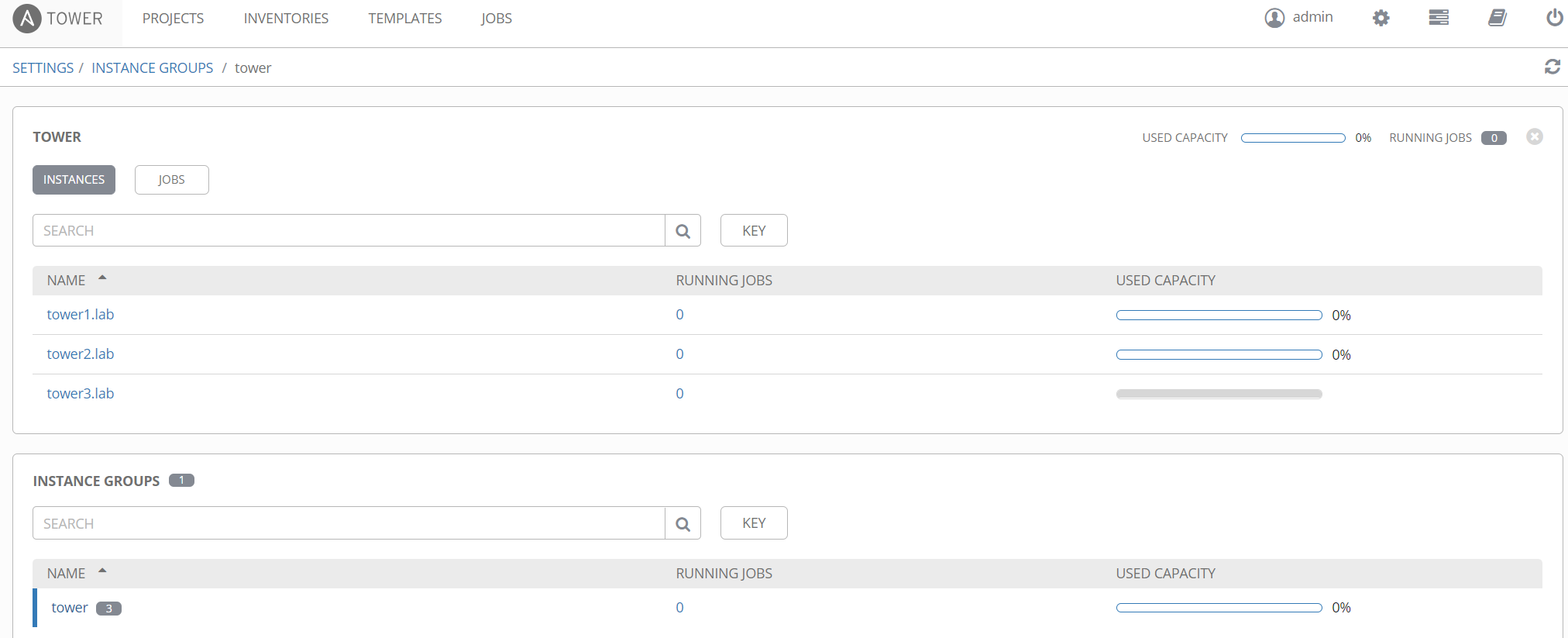Click tower1.lab used capacity bar
This screenshot has height=638, width=1568.
coord(1219,315)
